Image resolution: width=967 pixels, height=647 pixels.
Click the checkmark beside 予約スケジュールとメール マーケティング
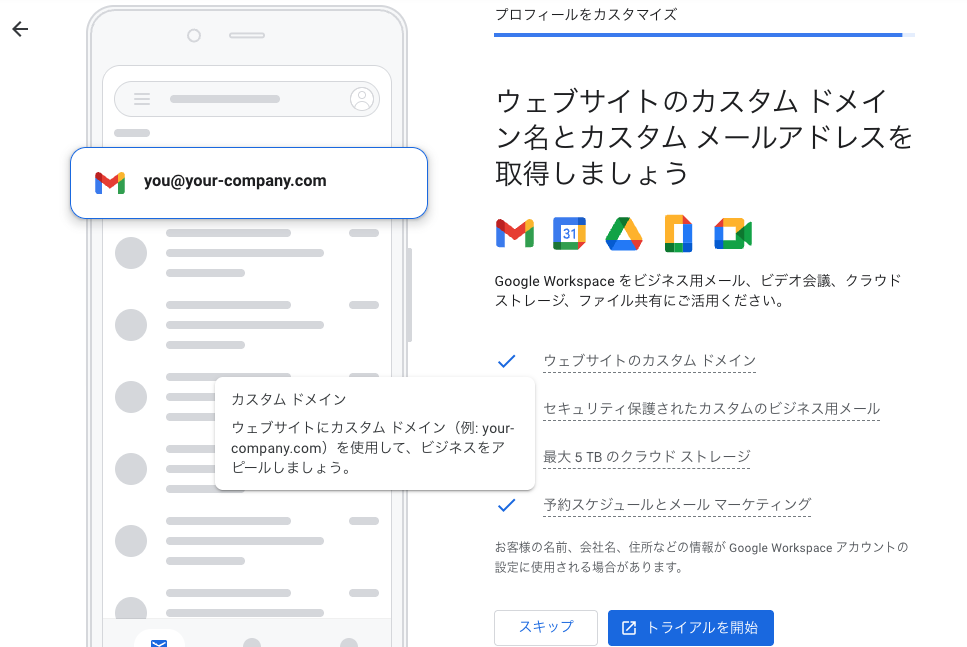pyautogui.click(x=506, y=505)
